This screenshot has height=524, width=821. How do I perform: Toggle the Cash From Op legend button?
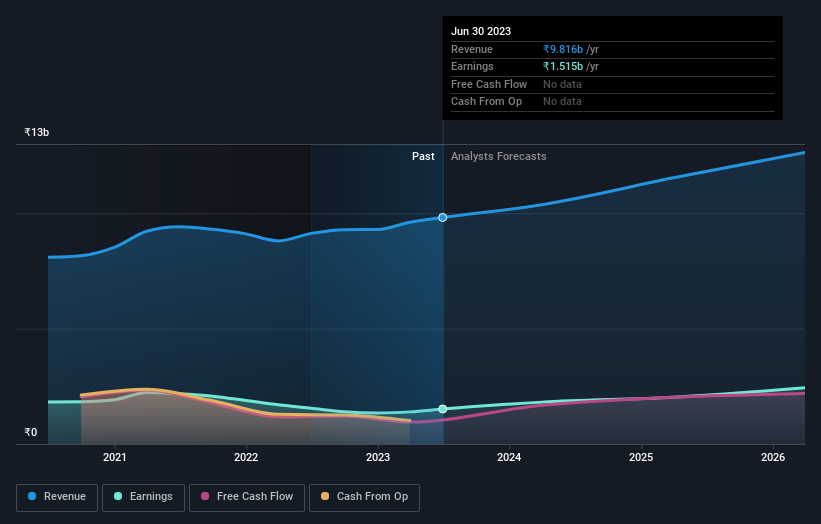tap(364, 497)
